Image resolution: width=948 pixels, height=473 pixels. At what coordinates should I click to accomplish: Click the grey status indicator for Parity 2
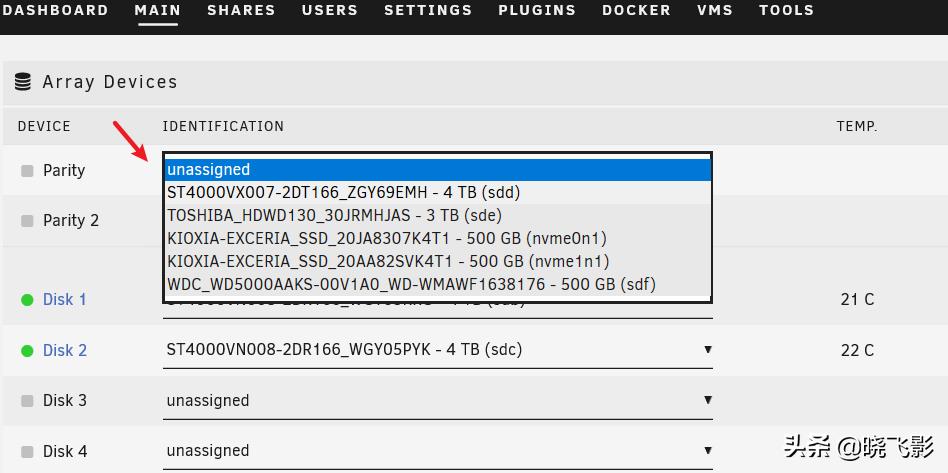(27, 221)
